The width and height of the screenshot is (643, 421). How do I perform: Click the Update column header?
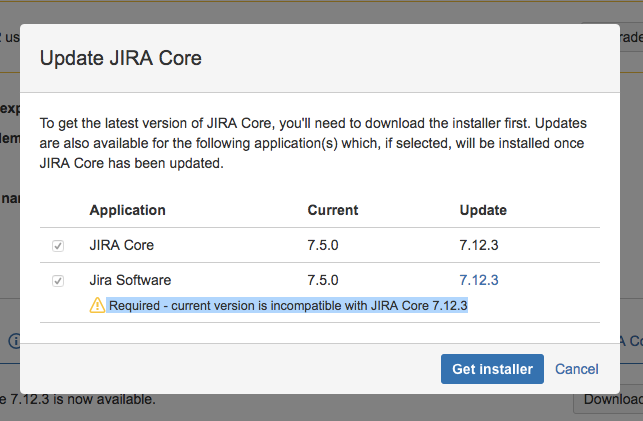pos(483,210)
